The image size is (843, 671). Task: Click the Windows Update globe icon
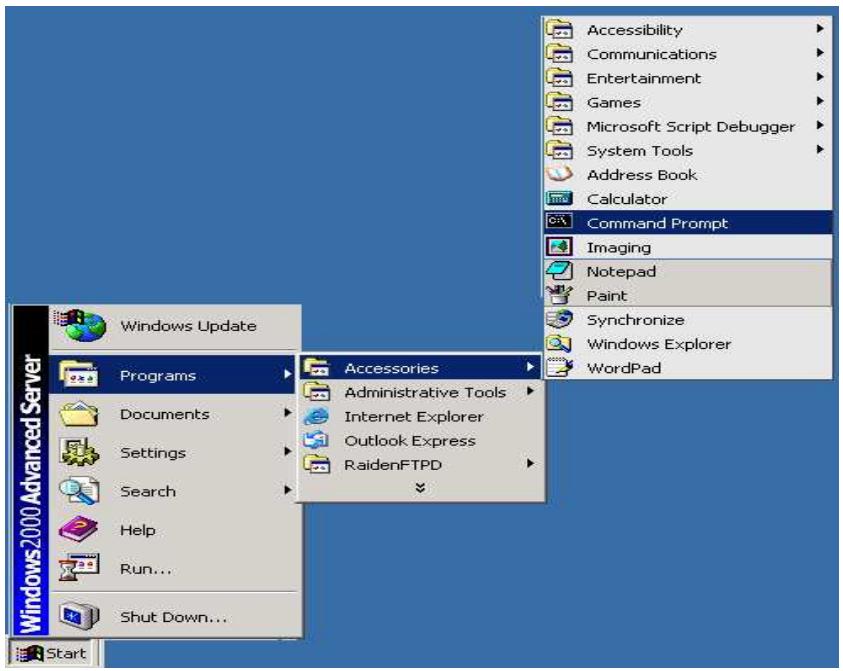[81, 325]
